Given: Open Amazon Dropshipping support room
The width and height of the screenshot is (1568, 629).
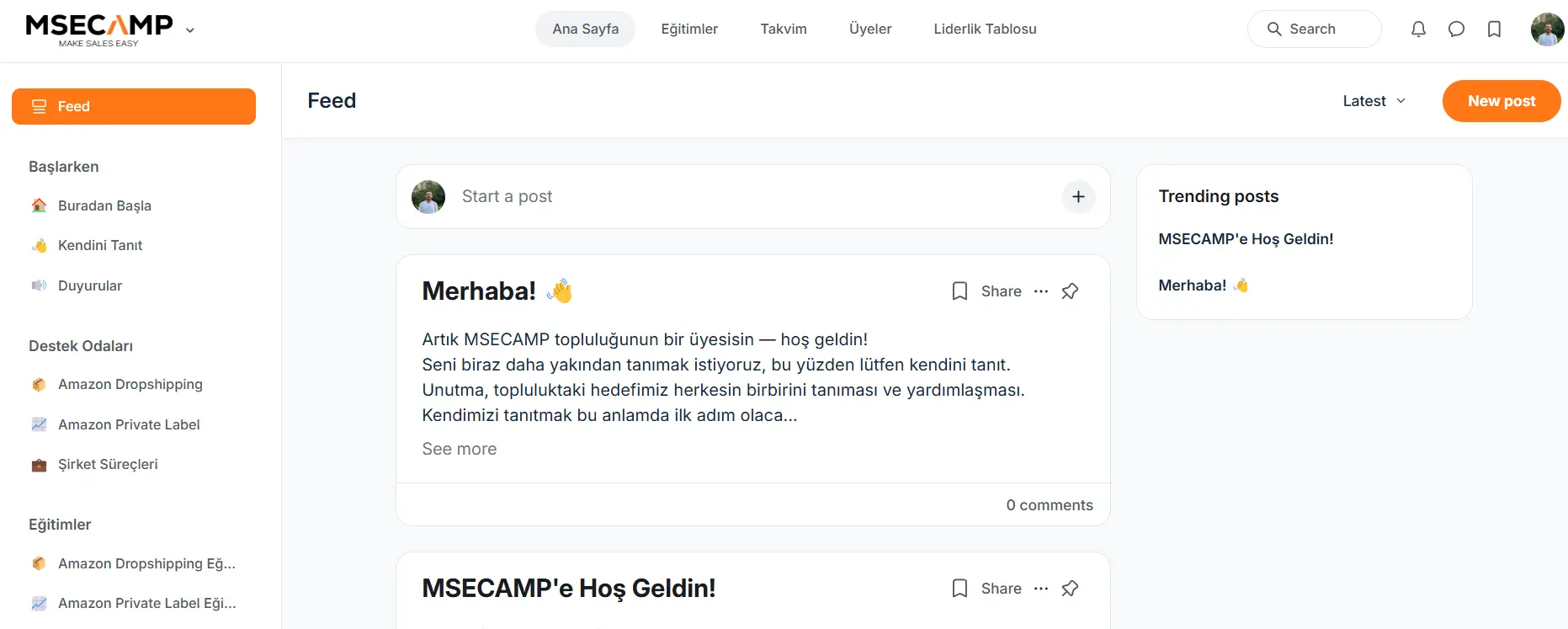Looking at the screenshot, I should tap(130, 385).
